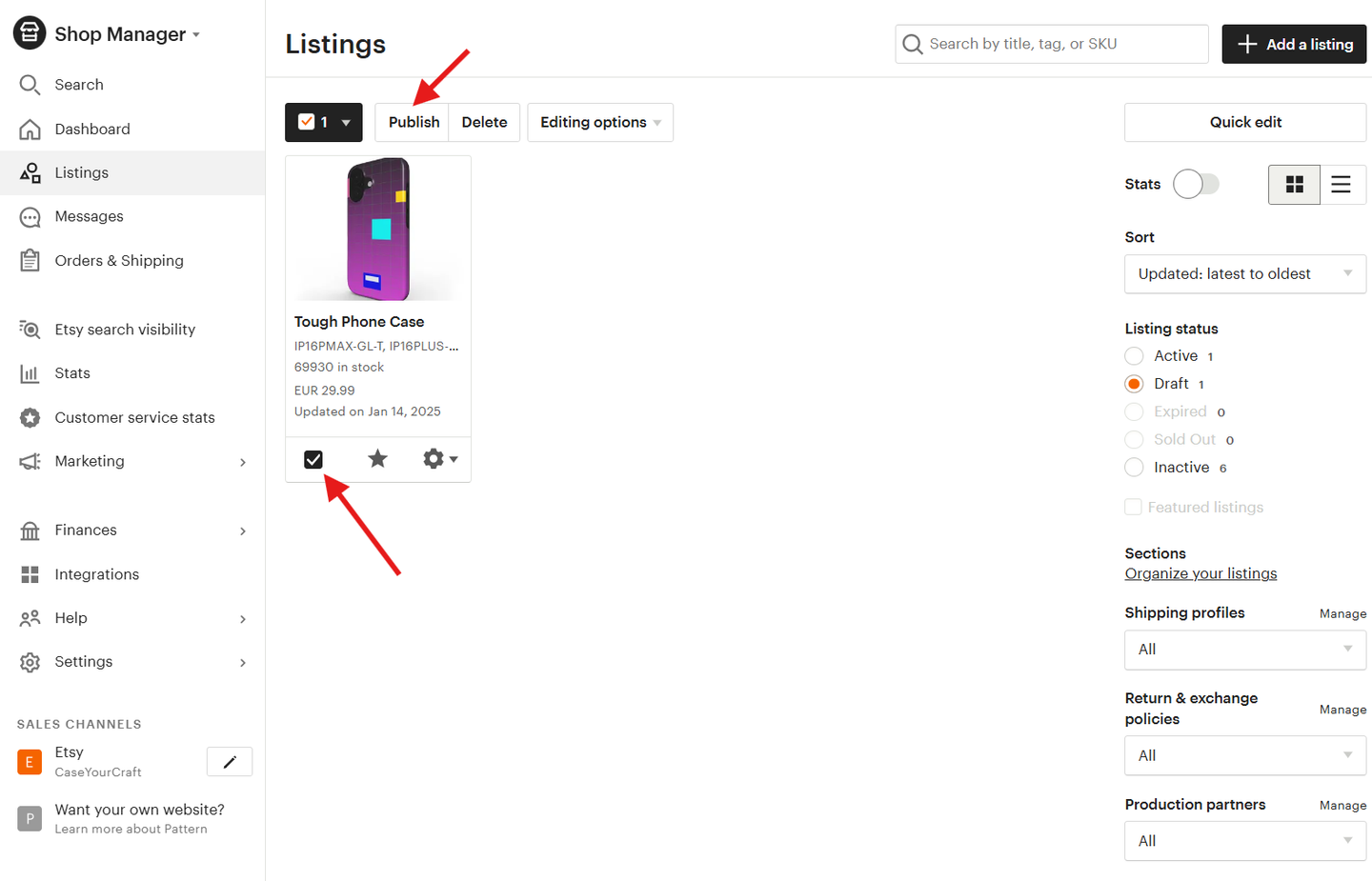Image resolution: width=1372 pixels, height=881 pixels.
Task: Open the Messages section in sidebar
Action: pos(88,216)
